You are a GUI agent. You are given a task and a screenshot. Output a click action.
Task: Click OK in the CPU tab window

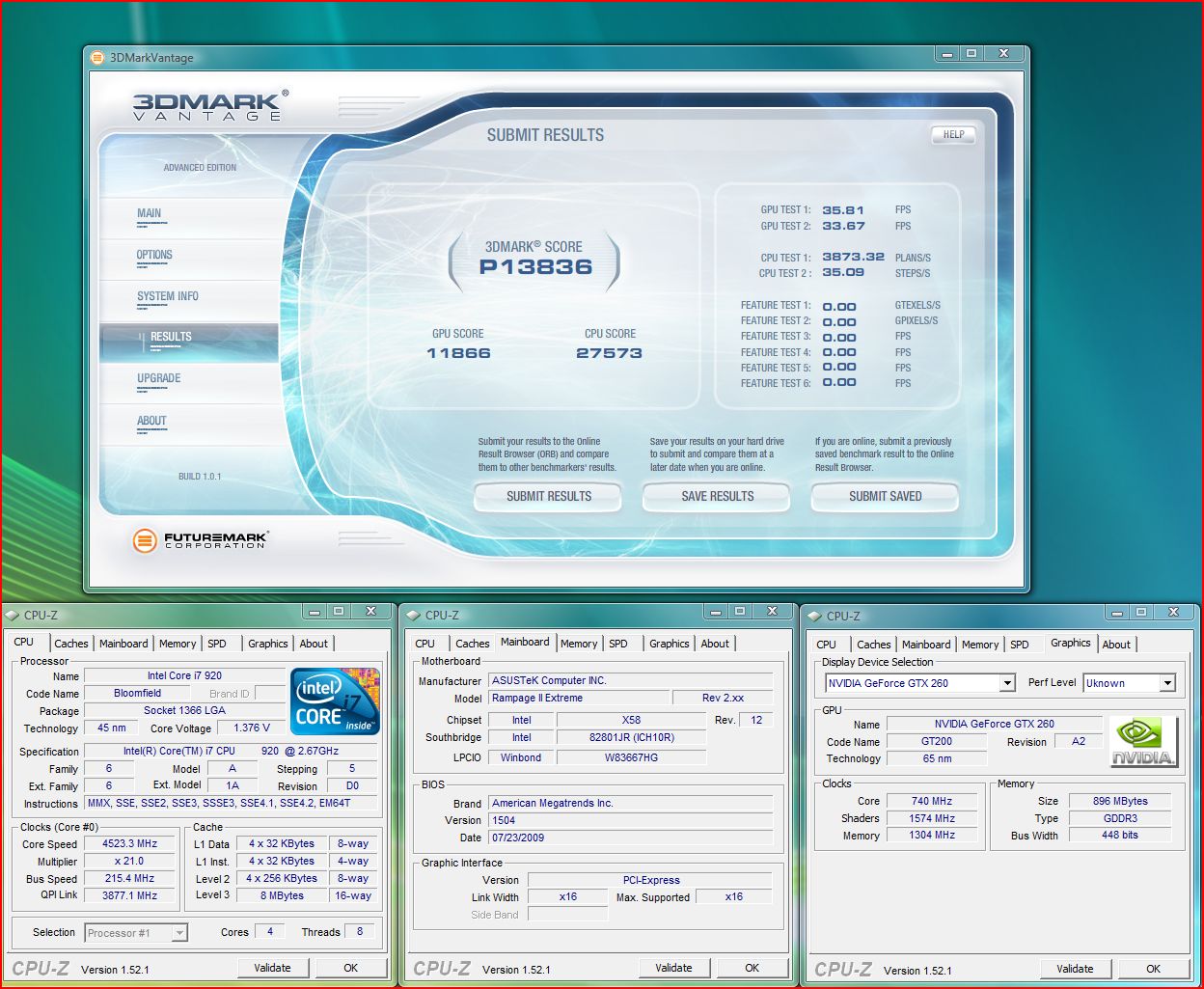tap(350, 968)
